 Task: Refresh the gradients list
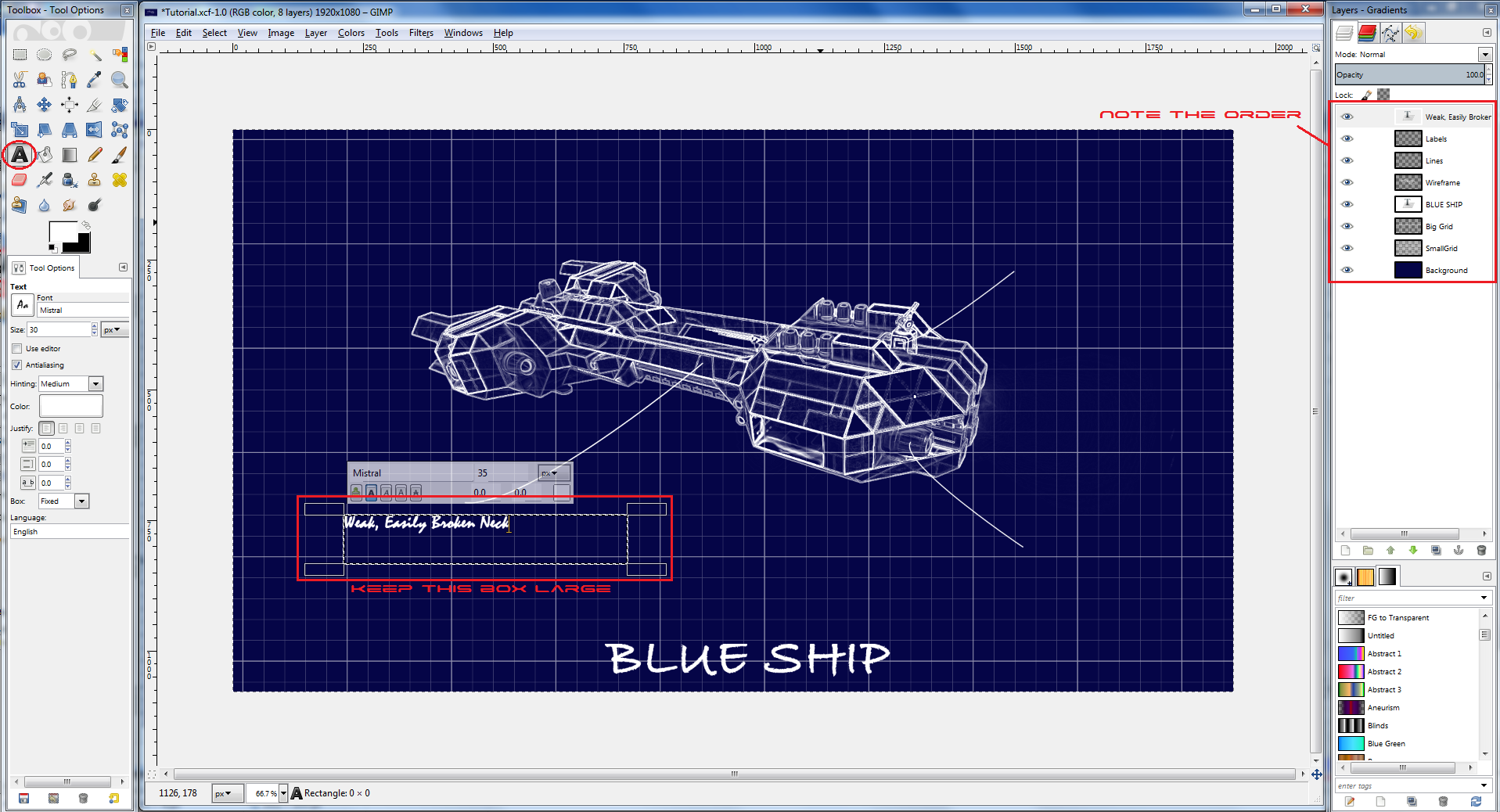(x=1476, y=801)
